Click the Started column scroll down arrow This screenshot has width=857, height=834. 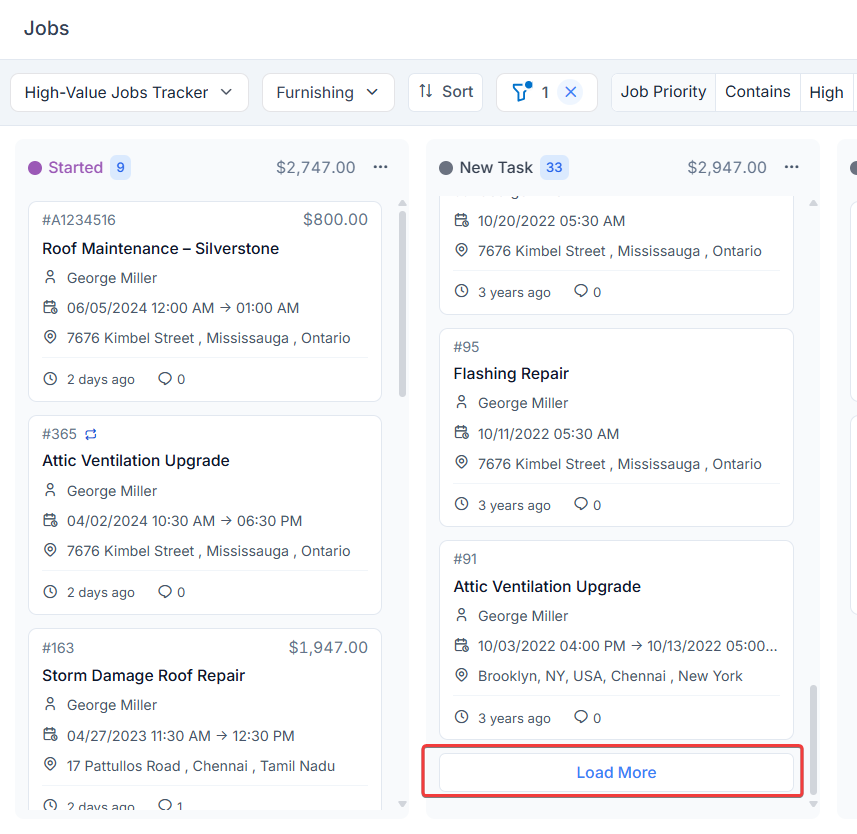402,804
